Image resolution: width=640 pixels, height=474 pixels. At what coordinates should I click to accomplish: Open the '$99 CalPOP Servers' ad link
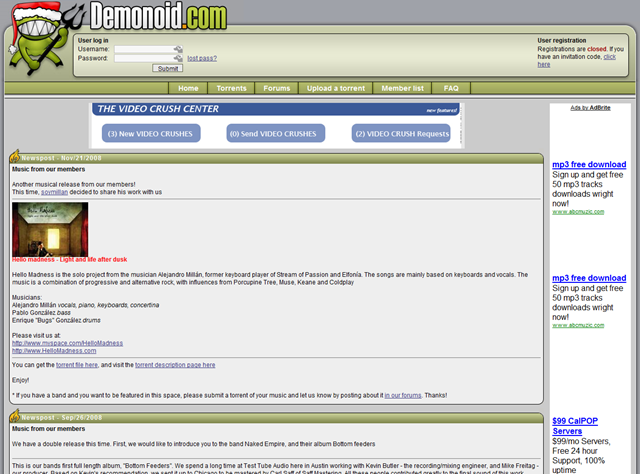pyautogui.click(x=575, y=426)
